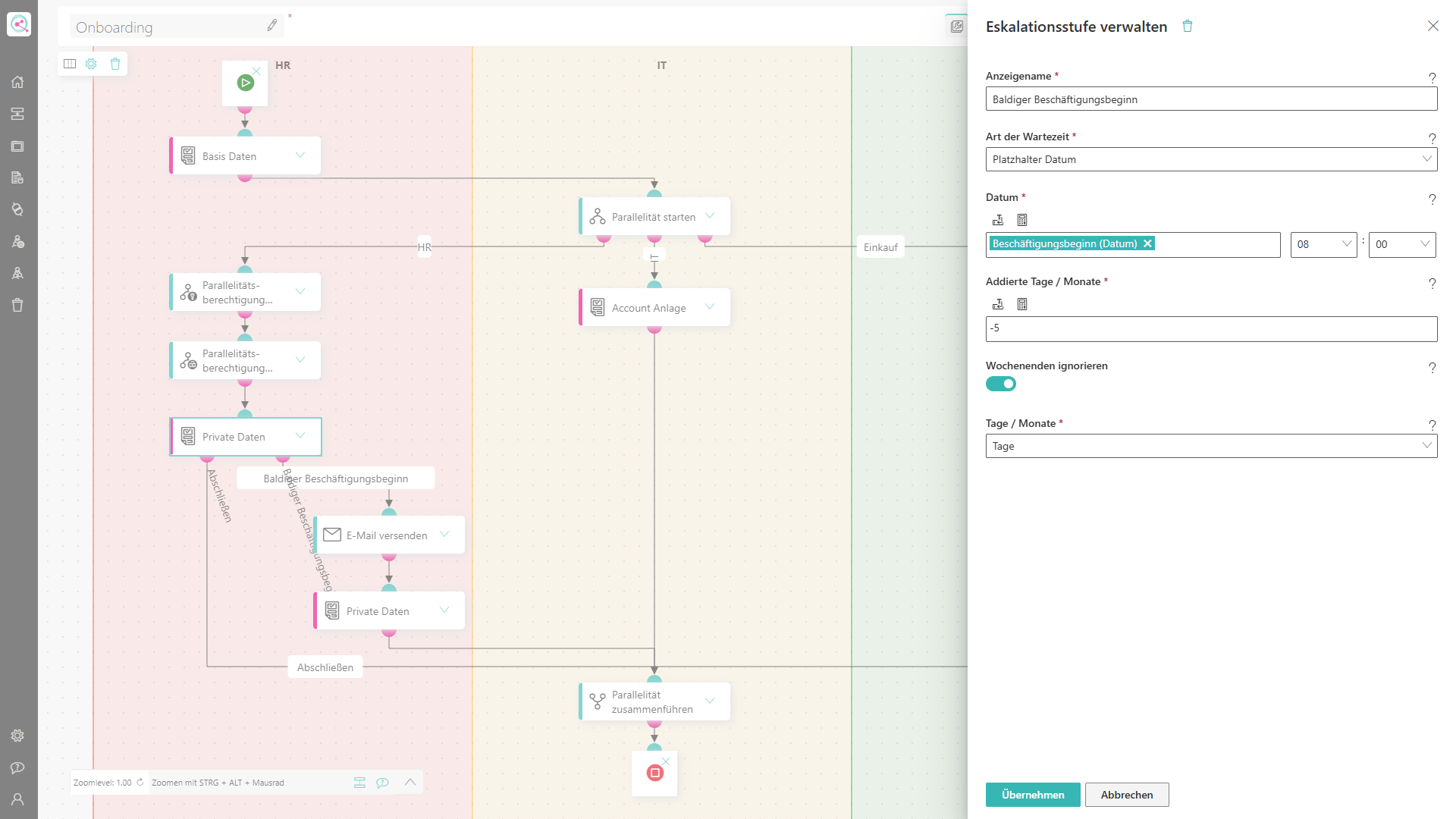Viewport: 1456px width, 819px height.
Task: Expand the Basis Daten node chevron
Action: click(x=300, y=155)
